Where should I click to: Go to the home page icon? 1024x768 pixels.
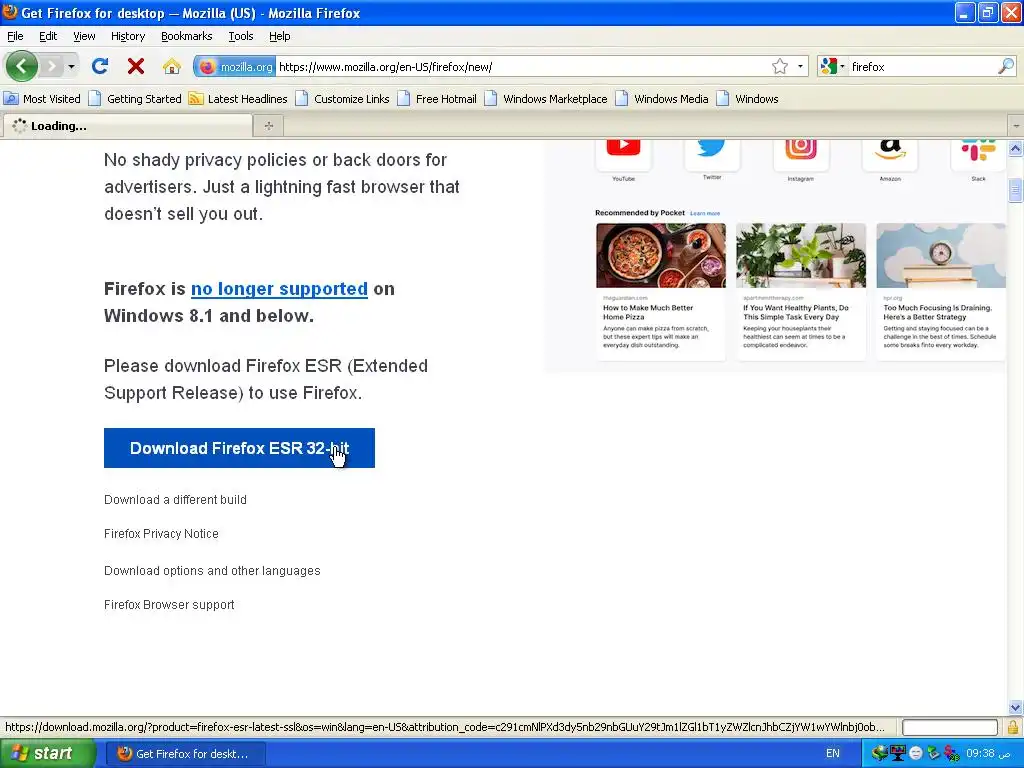pos(172,66)
